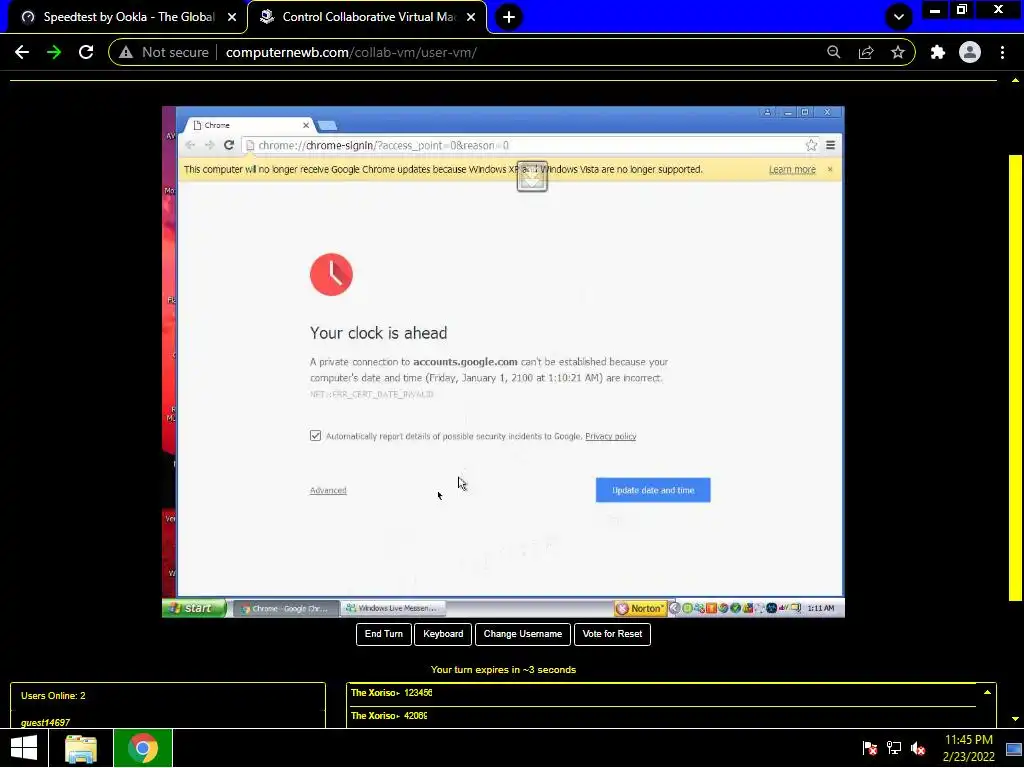Expand the Advanced link
The height and width of the screenshot is (768, 1024).
tap(328, 490)
